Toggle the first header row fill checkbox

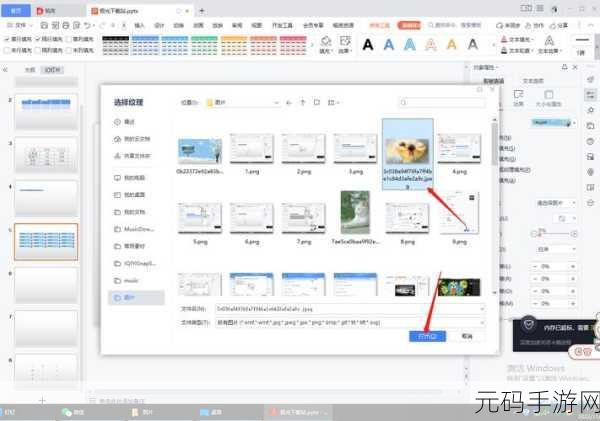[x=7, y=39]
